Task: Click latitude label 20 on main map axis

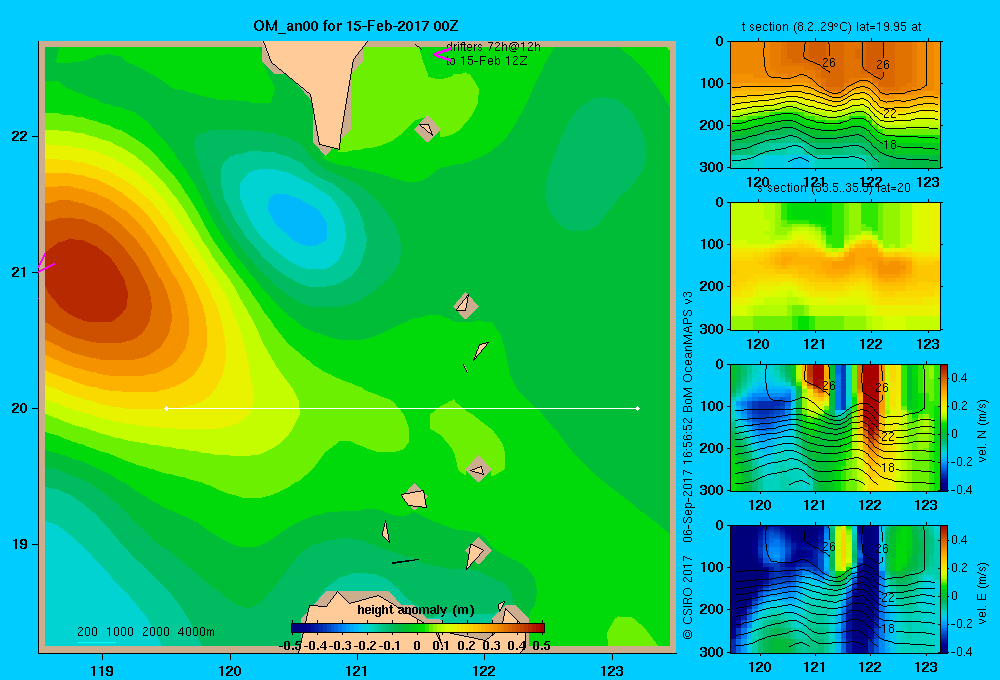Action: [19, 408]
